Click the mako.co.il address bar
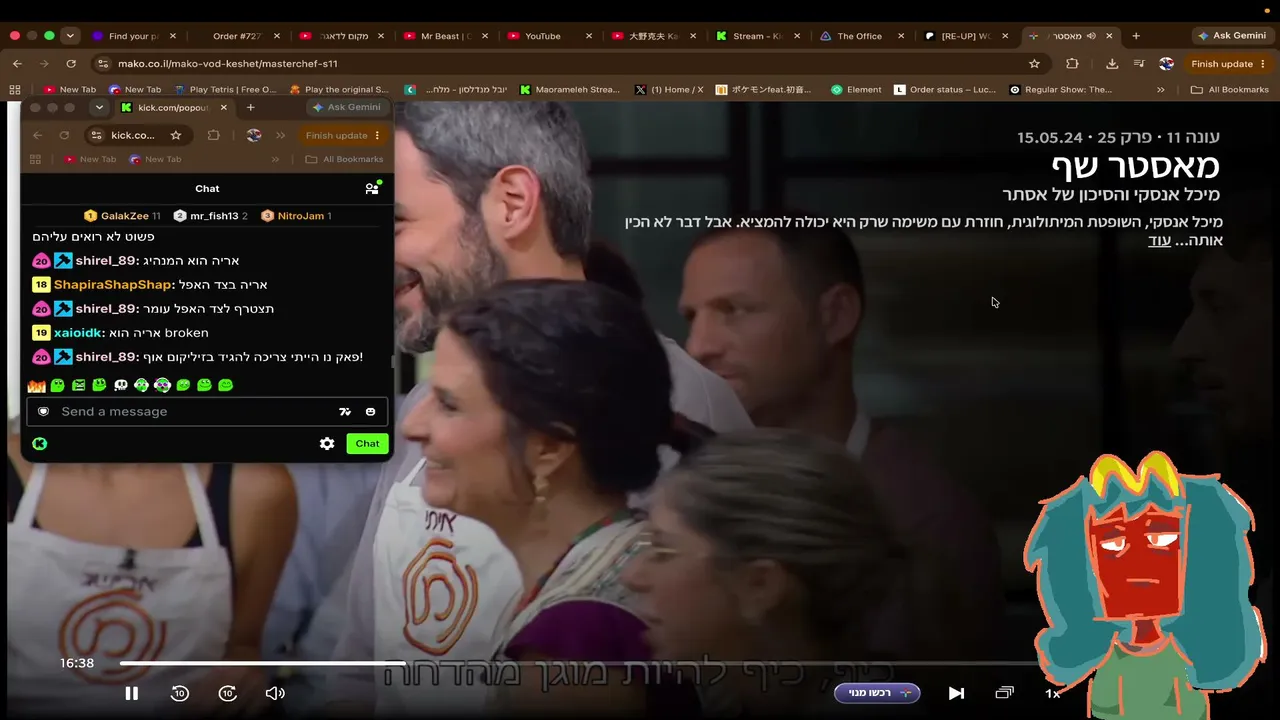The width and height of the screenshot is (1280, 720). pos(570,64)
